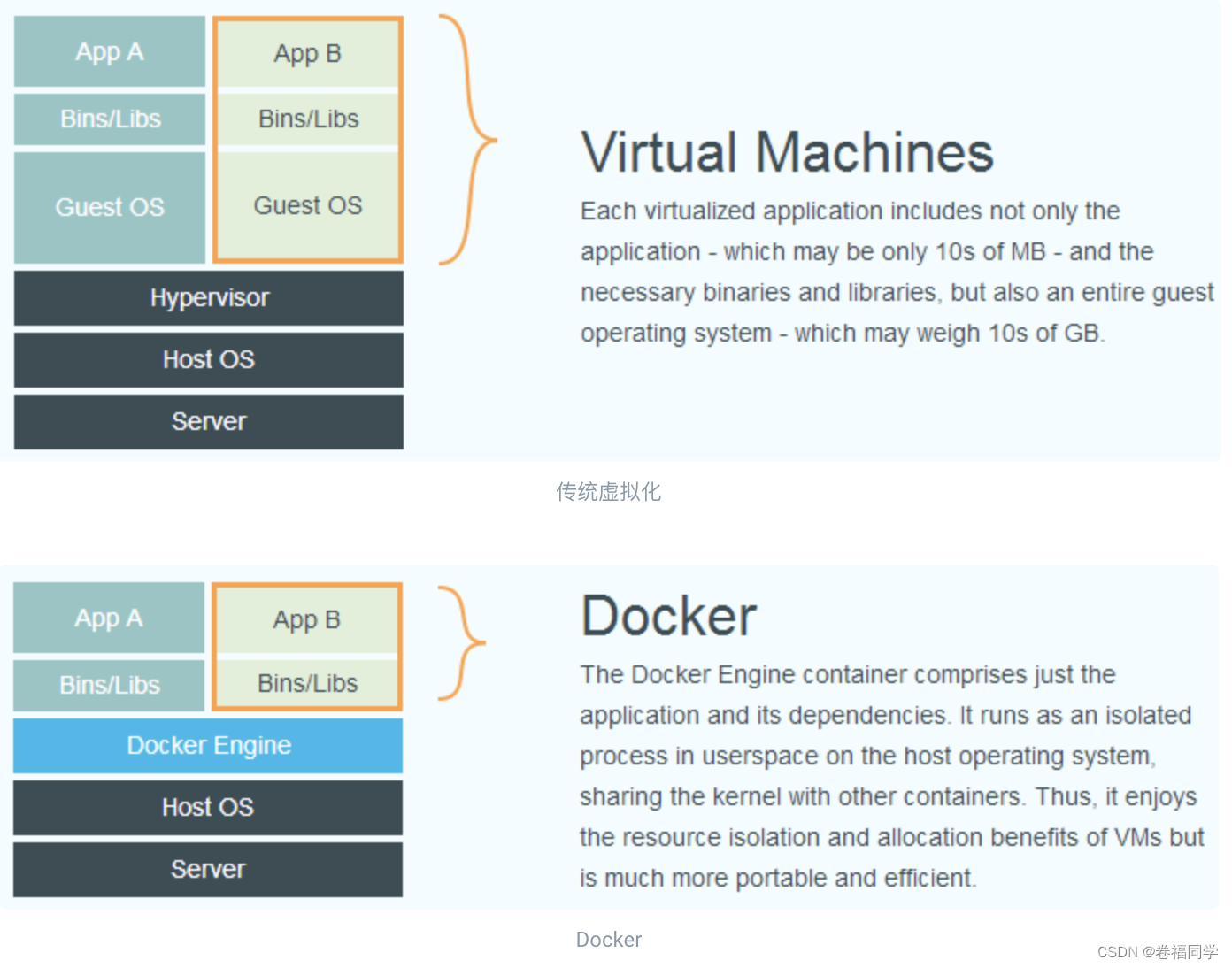Click line 'Each virtualized application includes not only the'
The height and width of the screenshot is (968, 1232).
[851, 211]
